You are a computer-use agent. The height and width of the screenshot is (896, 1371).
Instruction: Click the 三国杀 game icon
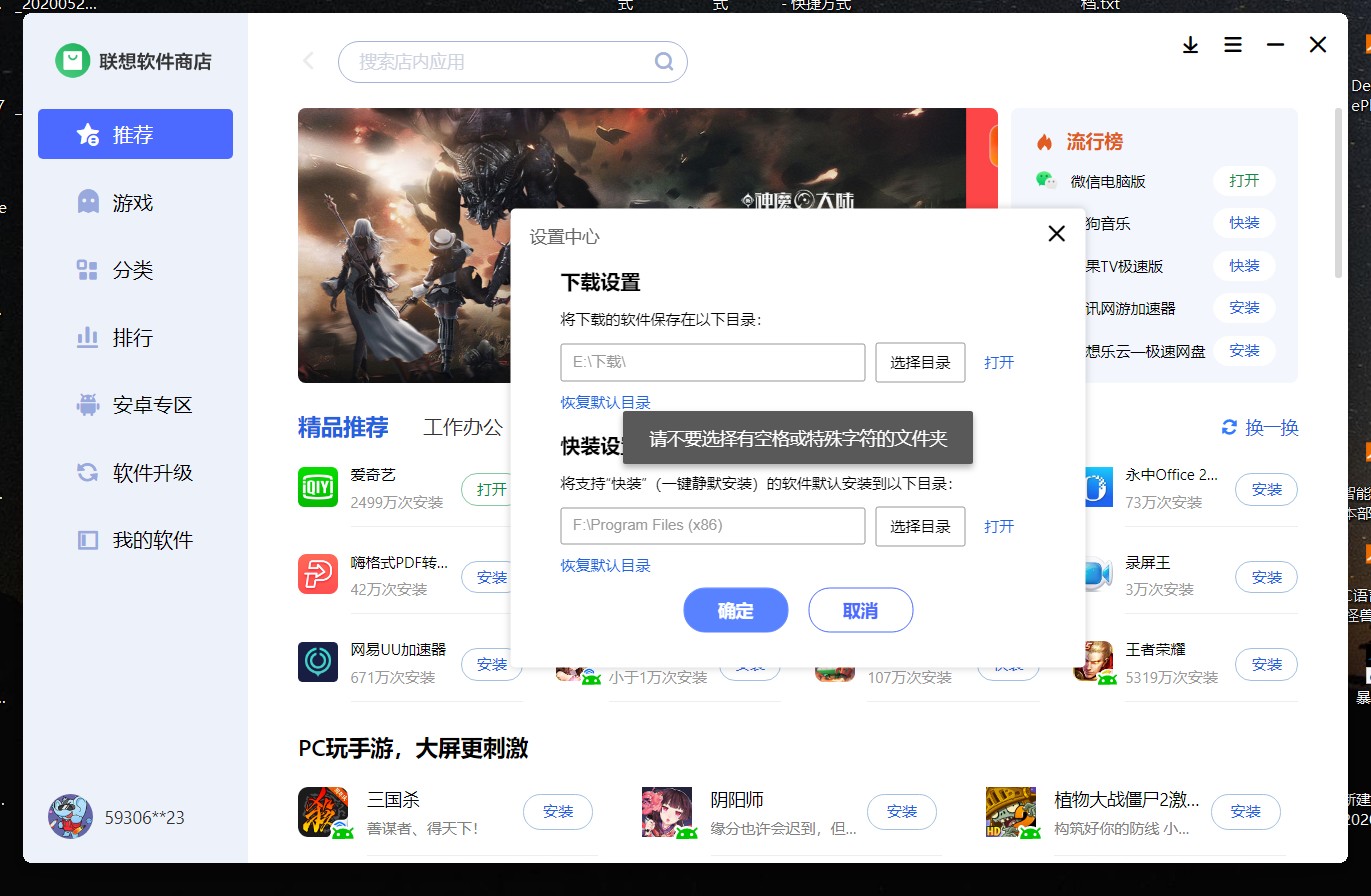coord(323,812)
